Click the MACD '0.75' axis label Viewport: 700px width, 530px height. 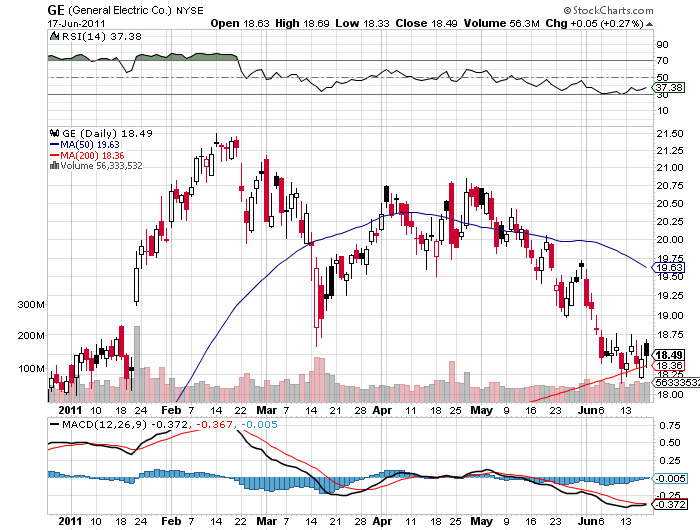click(x=670, y=426)
